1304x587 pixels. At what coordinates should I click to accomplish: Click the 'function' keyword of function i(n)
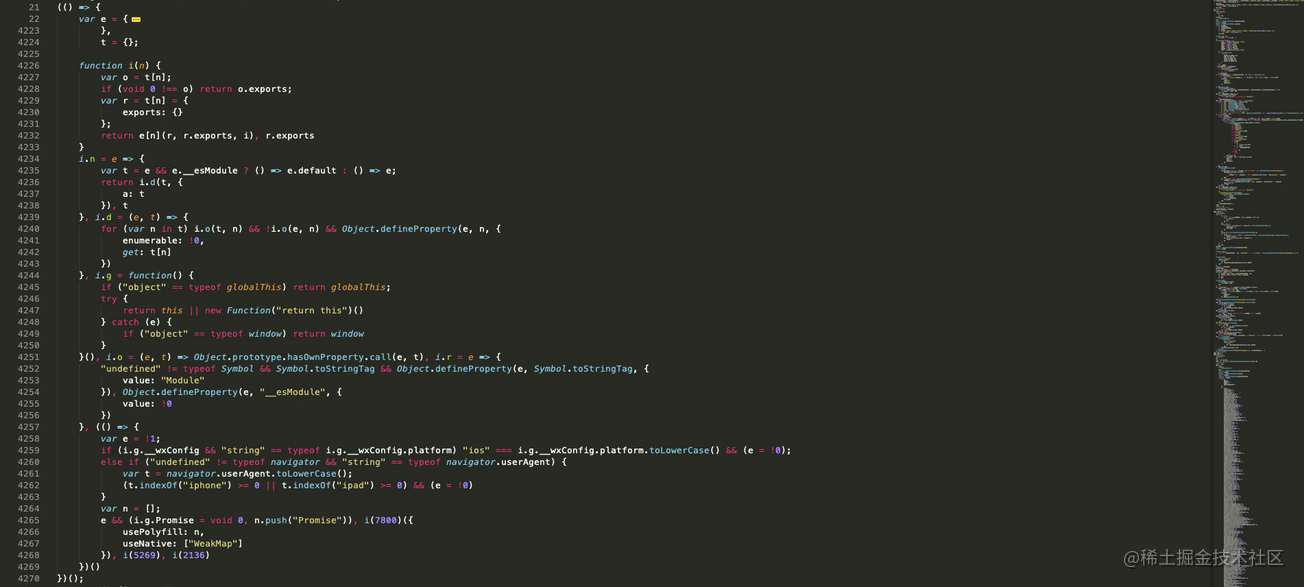tap(101, 66)
